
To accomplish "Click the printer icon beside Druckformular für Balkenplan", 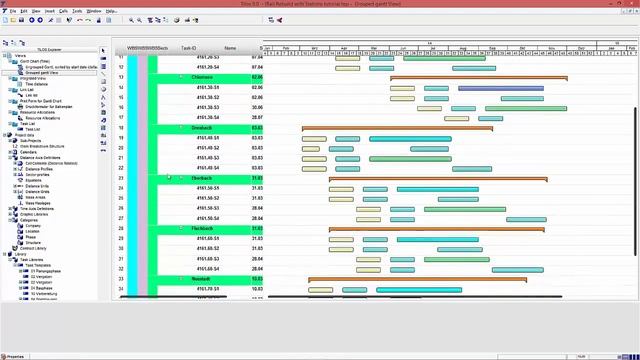I will (x=20, y=107).
